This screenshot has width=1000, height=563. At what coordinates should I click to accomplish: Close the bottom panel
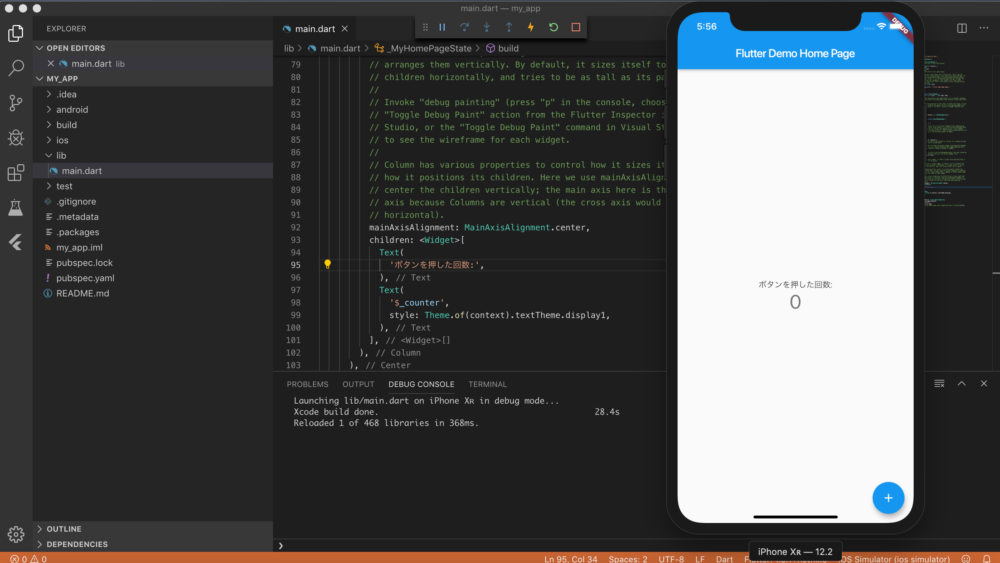(x=984, y=384)
